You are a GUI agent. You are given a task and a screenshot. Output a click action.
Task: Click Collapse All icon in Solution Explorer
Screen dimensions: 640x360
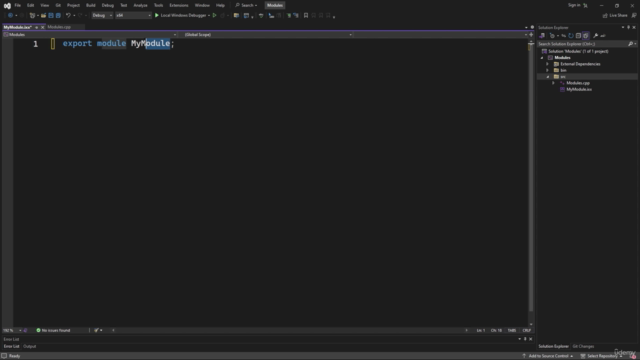click(x=578, y=36)
